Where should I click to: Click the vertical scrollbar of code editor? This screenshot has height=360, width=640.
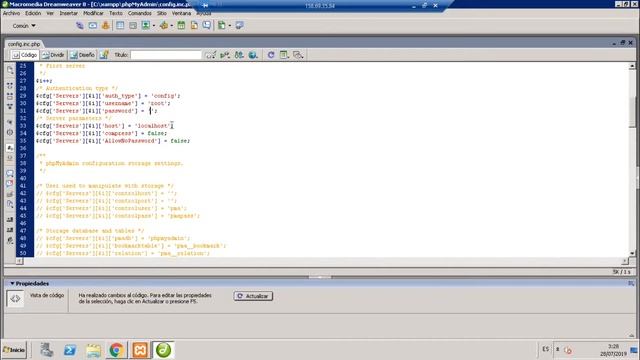click(x=632, y=159)
